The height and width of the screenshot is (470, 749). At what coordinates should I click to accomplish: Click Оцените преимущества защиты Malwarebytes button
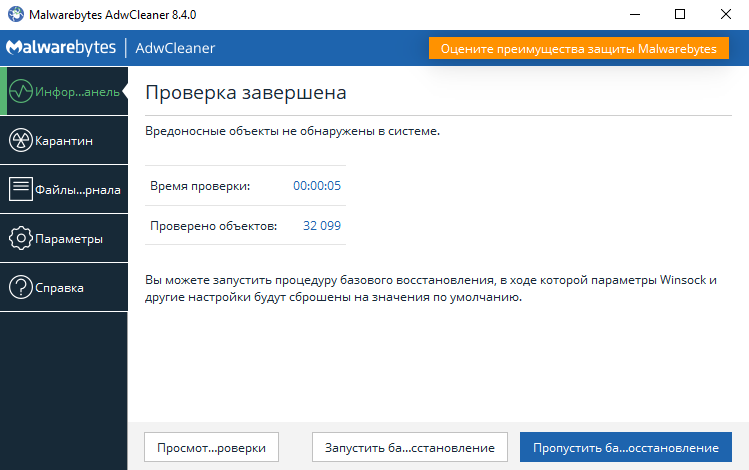click(x=578, y=48)
